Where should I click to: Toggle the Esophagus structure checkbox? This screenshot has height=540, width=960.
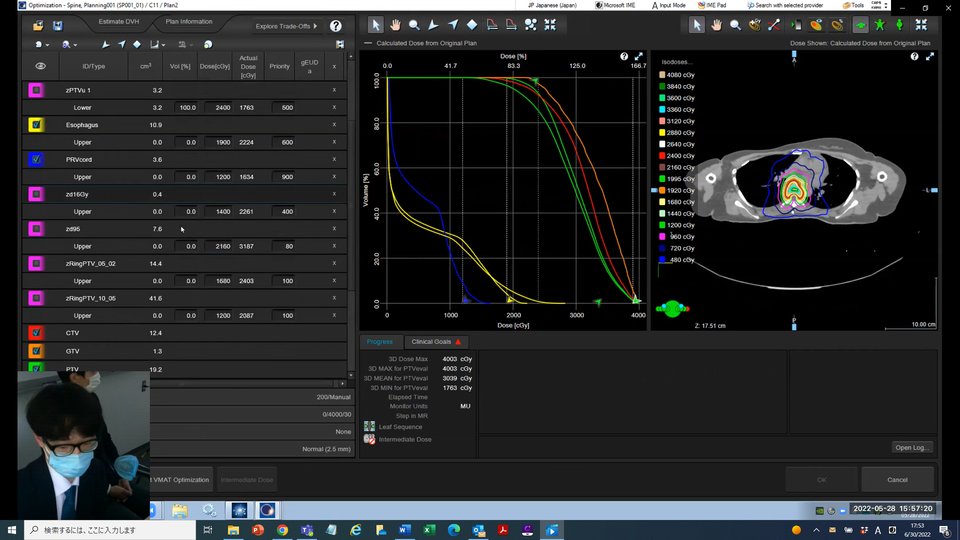click(36, 125)
